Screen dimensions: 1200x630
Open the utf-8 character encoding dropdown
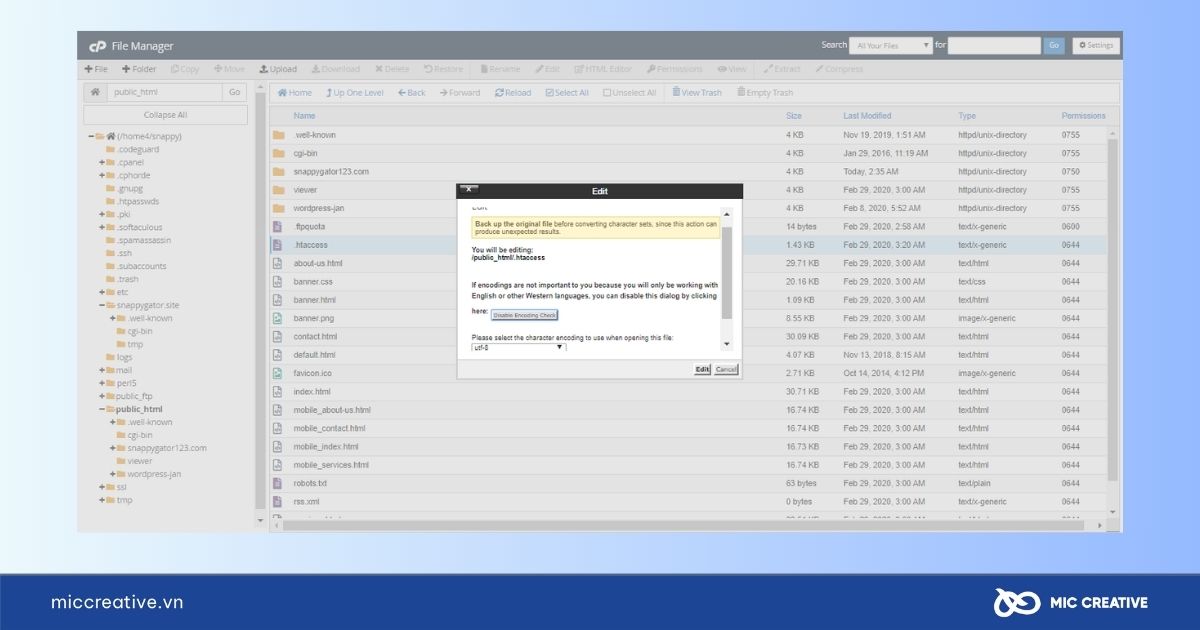coord(518,347)
